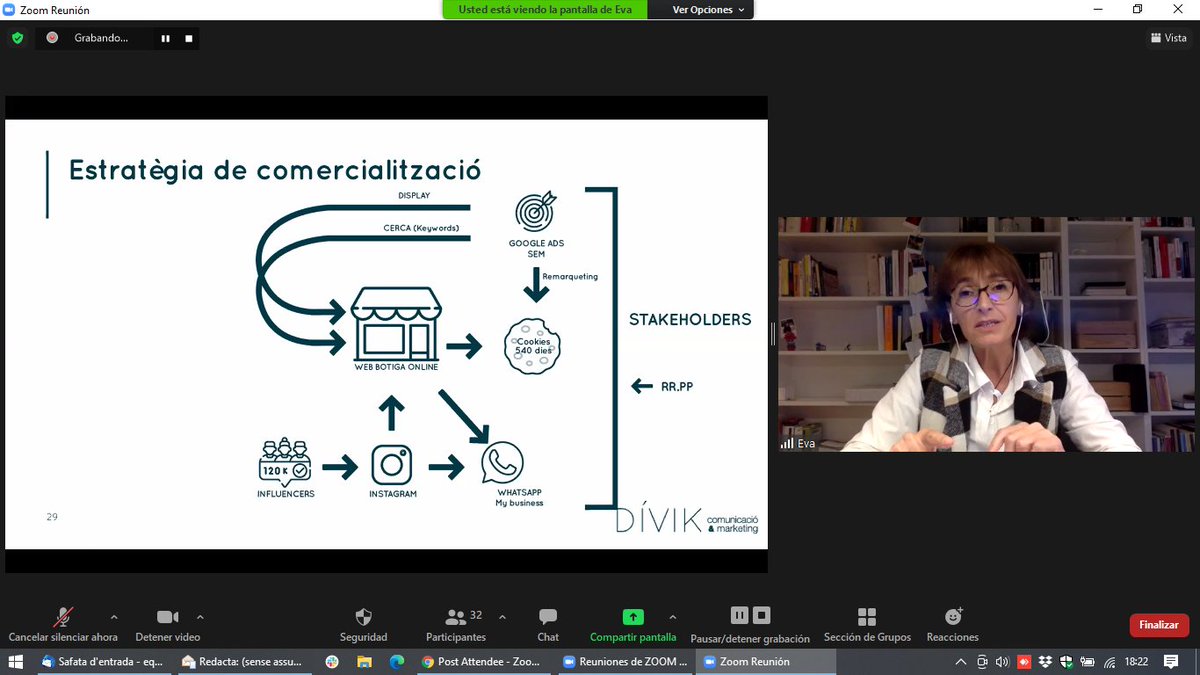
Task: Show hidden system tray icons
Action: pos(961,662)
